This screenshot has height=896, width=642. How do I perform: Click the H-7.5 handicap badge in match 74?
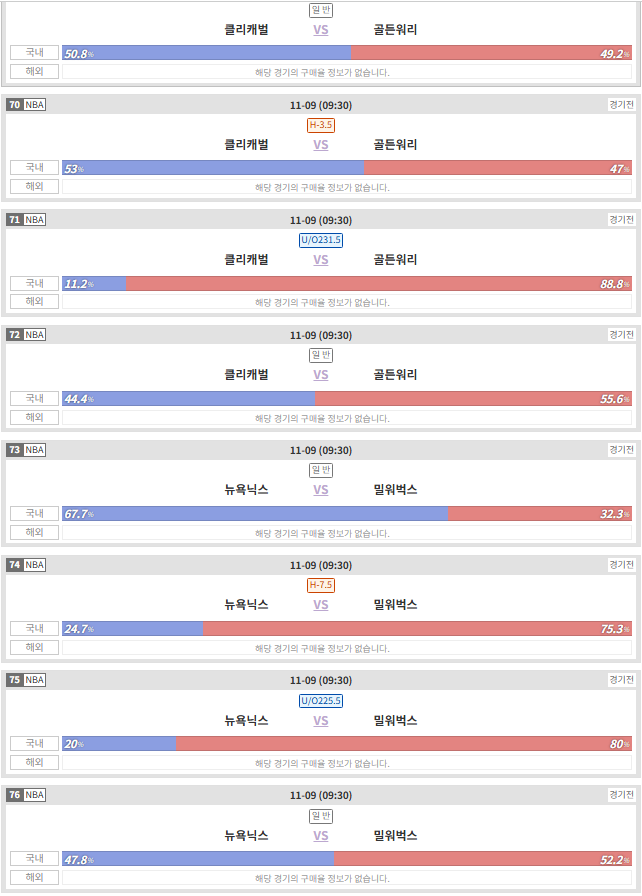tap(320, 585)
